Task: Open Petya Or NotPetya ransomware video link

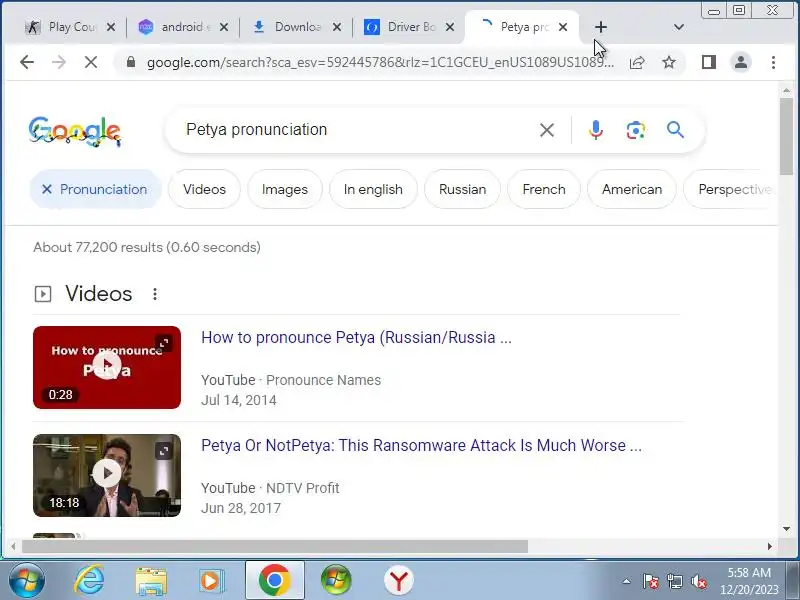Action: (421, 445)
